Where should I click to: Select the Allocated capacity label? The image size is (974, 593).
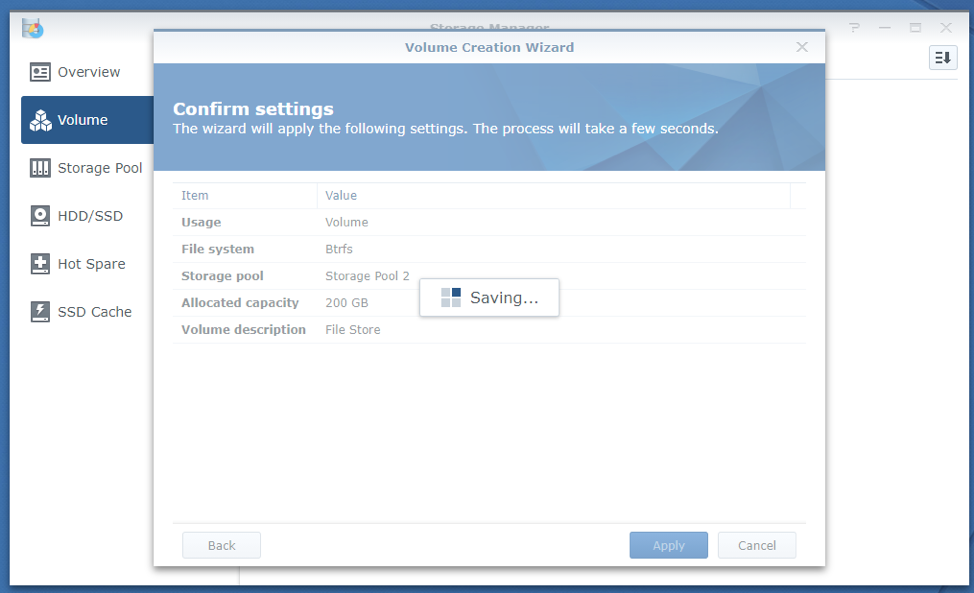[240, 302]
